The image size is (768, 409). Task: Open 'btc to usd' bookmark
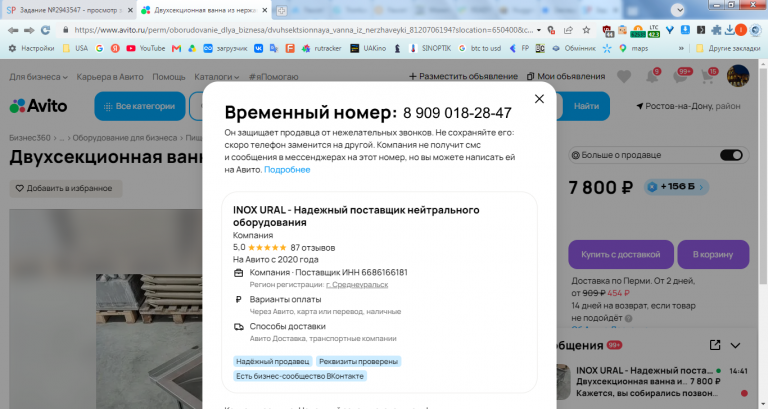pyautogui.click(x=480, y=48)
